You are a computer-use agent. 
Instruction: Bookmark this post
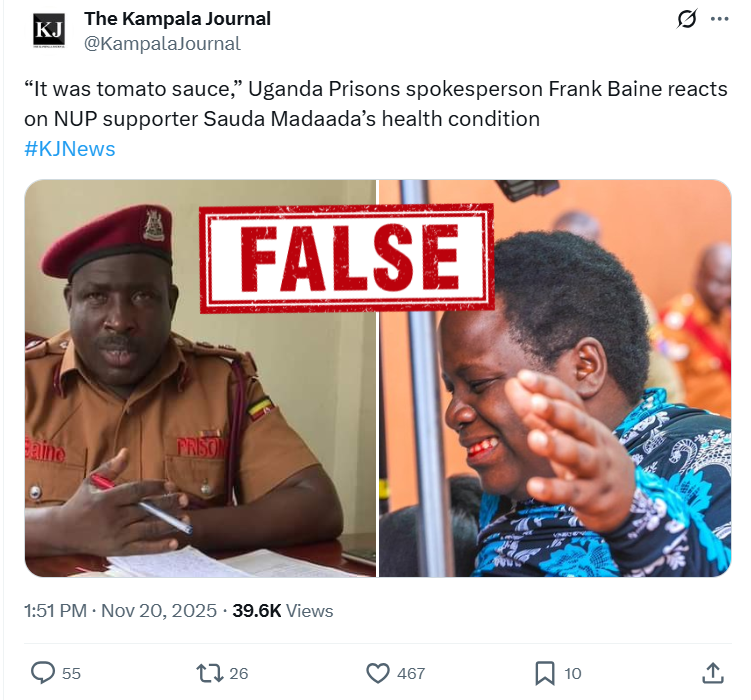pyautogui.click(x=545, y=673)
